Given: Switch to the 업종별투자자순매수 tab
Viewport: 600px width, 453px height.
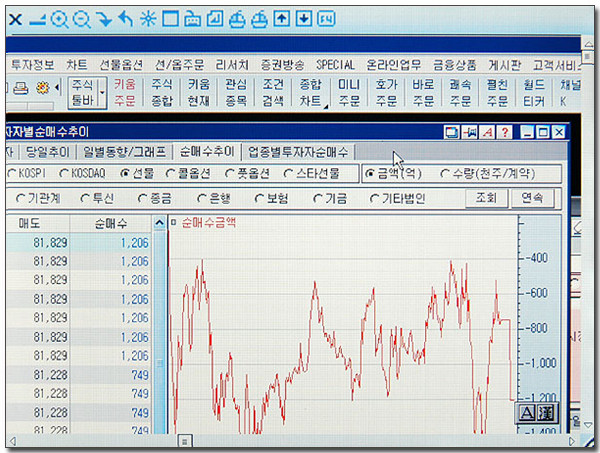Looking at the screenshot, I should (298, 152).
